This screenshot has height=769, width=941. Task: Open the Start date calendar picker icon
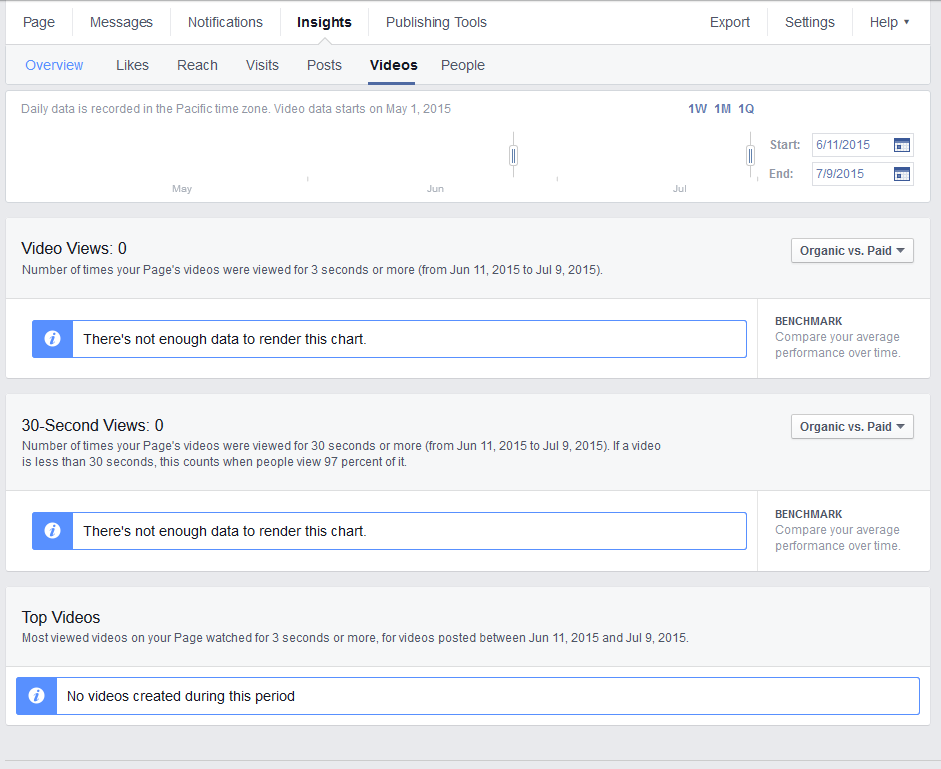click(x=901, y=145)
